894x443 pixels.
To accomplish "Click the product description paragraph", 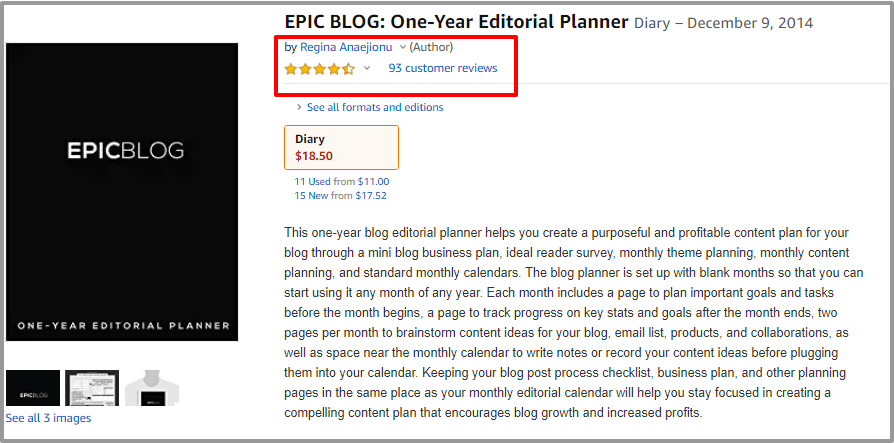I will 567,322.
